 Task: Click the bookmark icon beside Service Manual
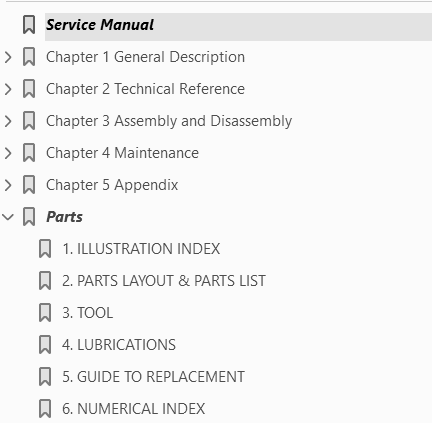29,25
